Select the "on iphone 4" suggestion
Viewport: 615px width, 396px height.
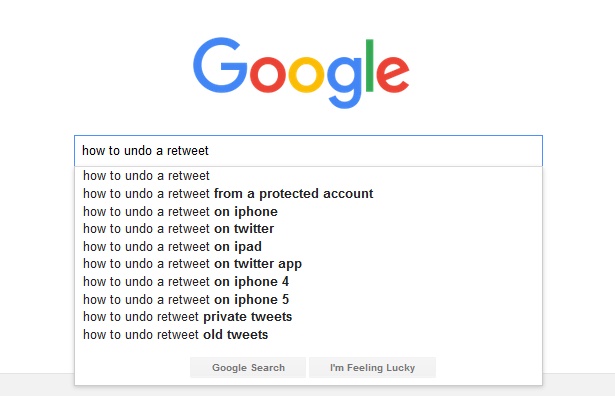pyautogui.click(x=308, y=282)
